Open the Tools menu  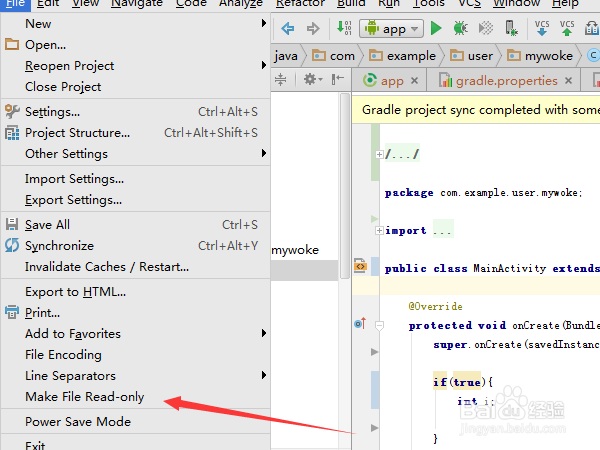coord(429,3)
